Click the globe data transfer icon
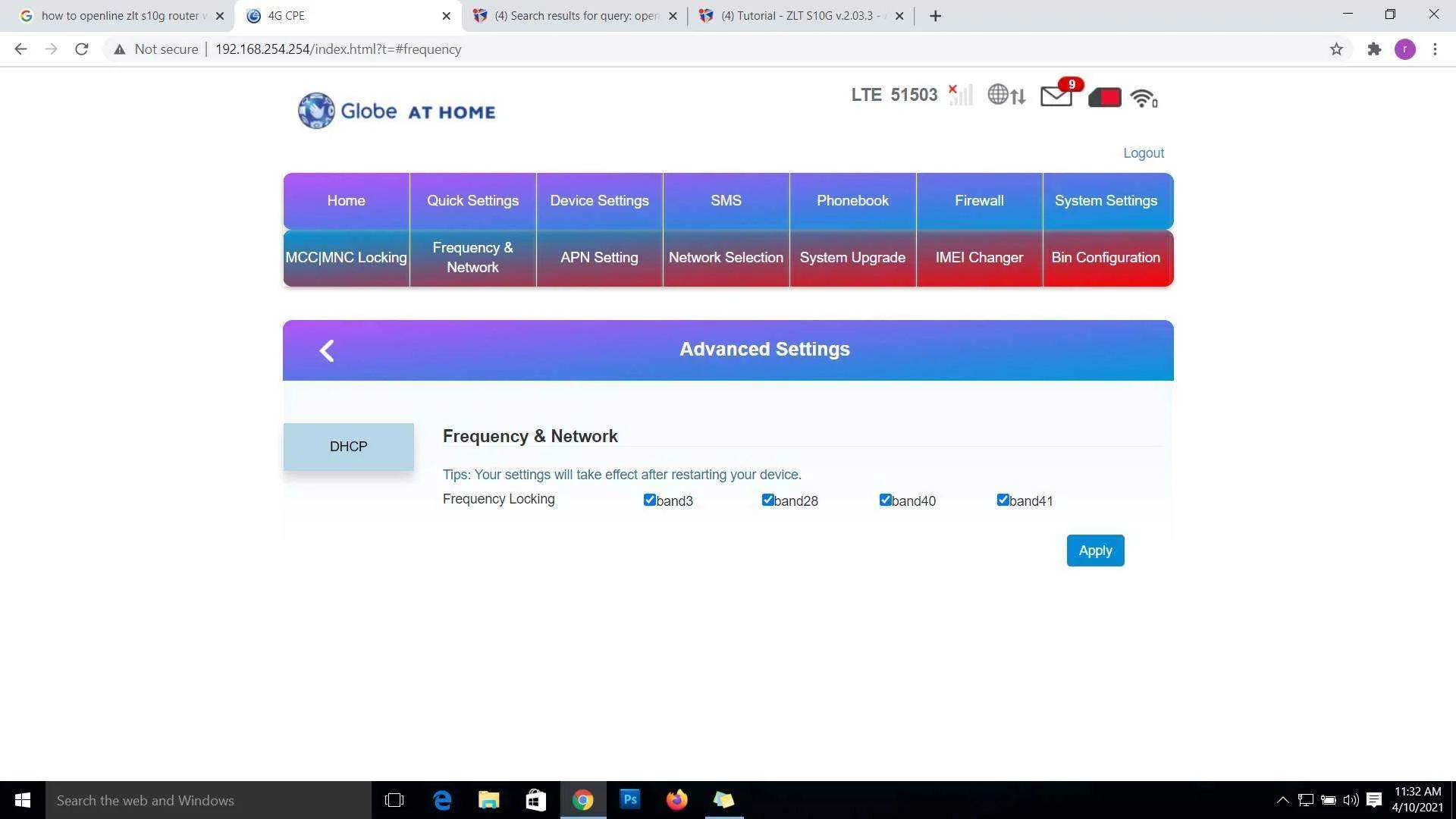This screenshot has width=1456, height=819. click(1006, 95)
